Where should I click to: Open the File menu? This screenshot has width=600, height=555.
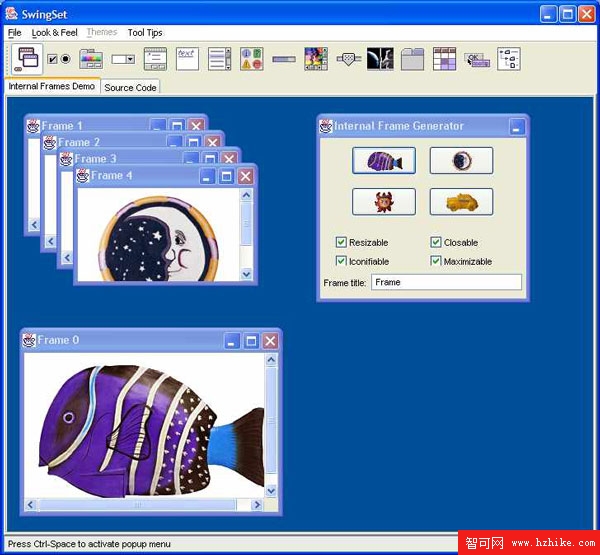pyautogui.click(x=15, y=33)
